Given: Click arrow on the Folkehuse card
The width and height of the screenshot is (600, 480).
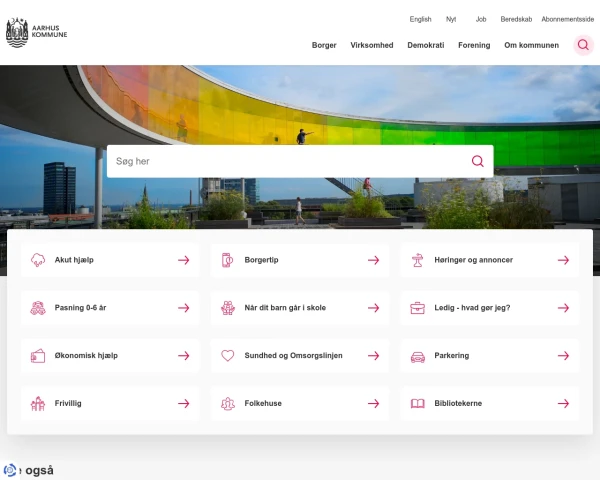Looking at the screenshot, I should tap(373, 403).
